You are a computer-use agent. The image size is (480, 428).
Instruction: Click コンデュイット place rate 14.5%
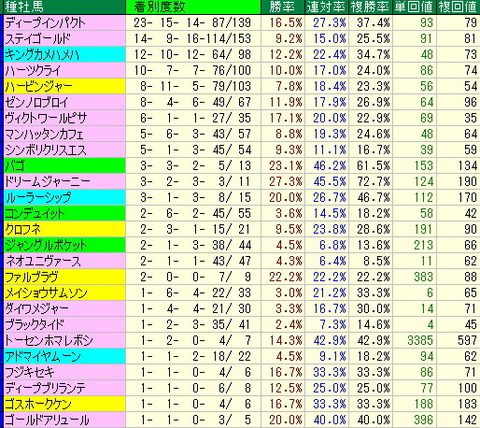[x=330, y=213]
